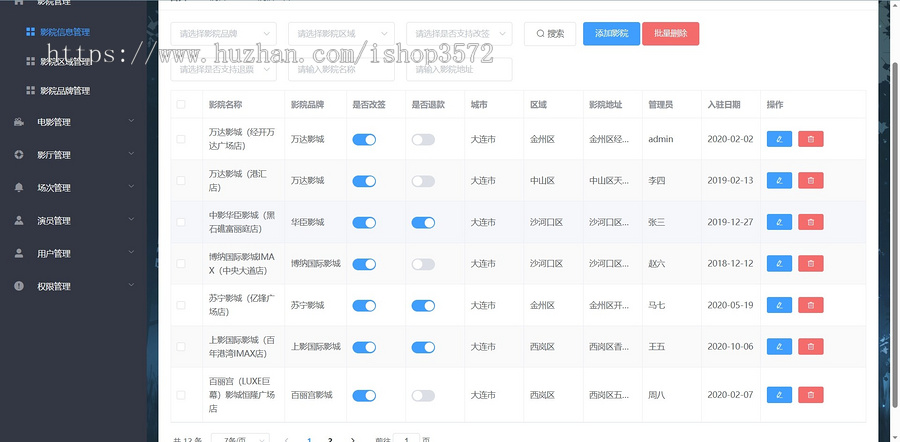
Task: Toggle 是否退款 for 万达影城（经开万达广场店）
Action: coord(423,139)
